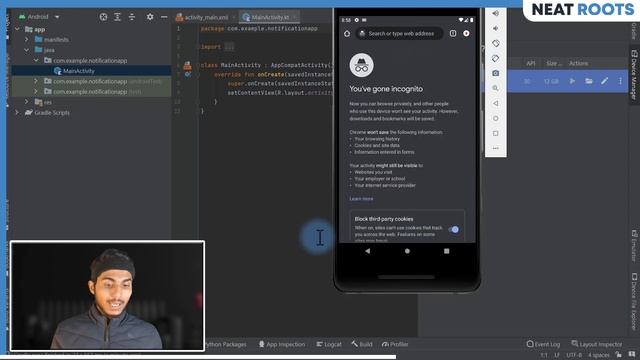This screenshot has height=360, width=640.
Task: Tap phone navigation home button on emulator screen
Action: pyautogui.click(x=407, y=251)
